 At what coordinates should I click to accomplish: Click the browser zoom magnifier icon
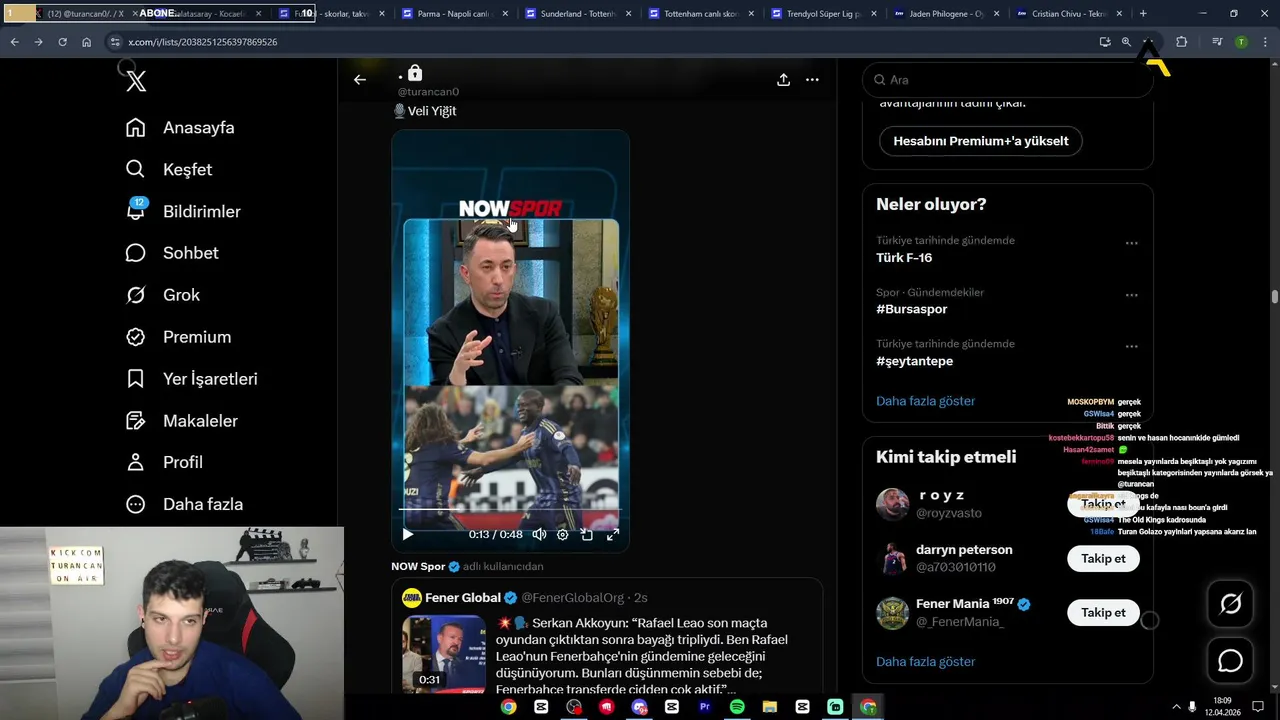[x=1126, y=42]
